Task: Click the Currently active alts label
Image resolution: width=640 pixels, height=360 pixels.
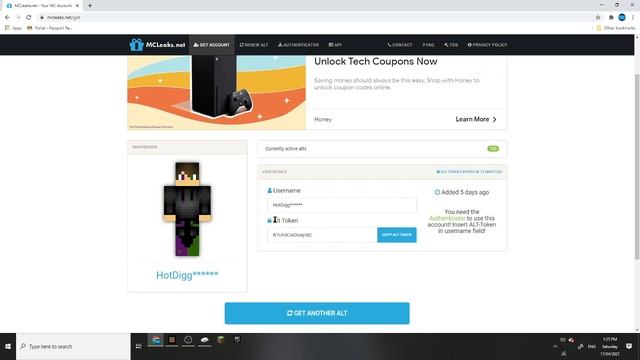Action: [286, 149]
